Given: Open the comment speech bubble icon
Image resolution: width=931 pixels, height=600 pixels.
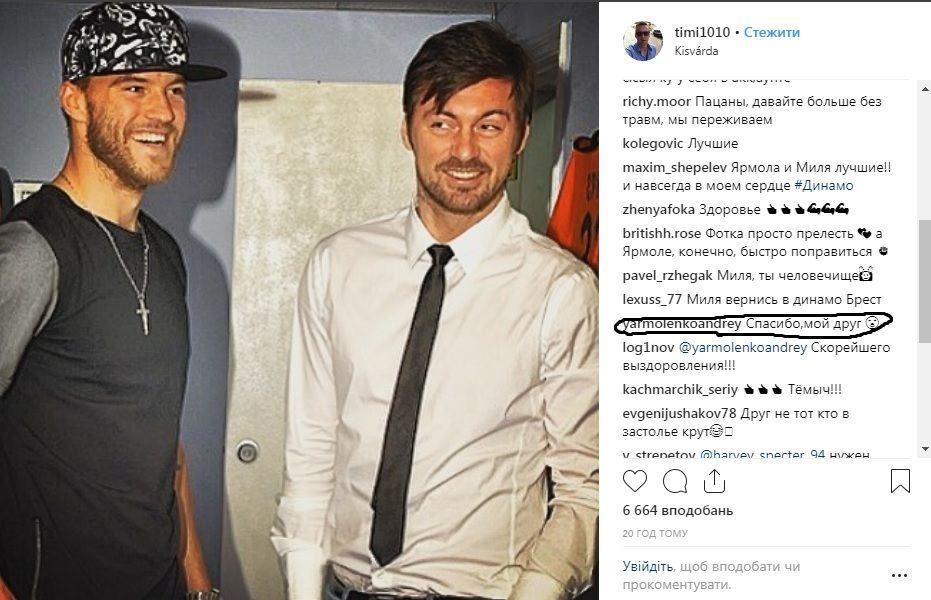Looking at the screenshot, I should (674, 481).
